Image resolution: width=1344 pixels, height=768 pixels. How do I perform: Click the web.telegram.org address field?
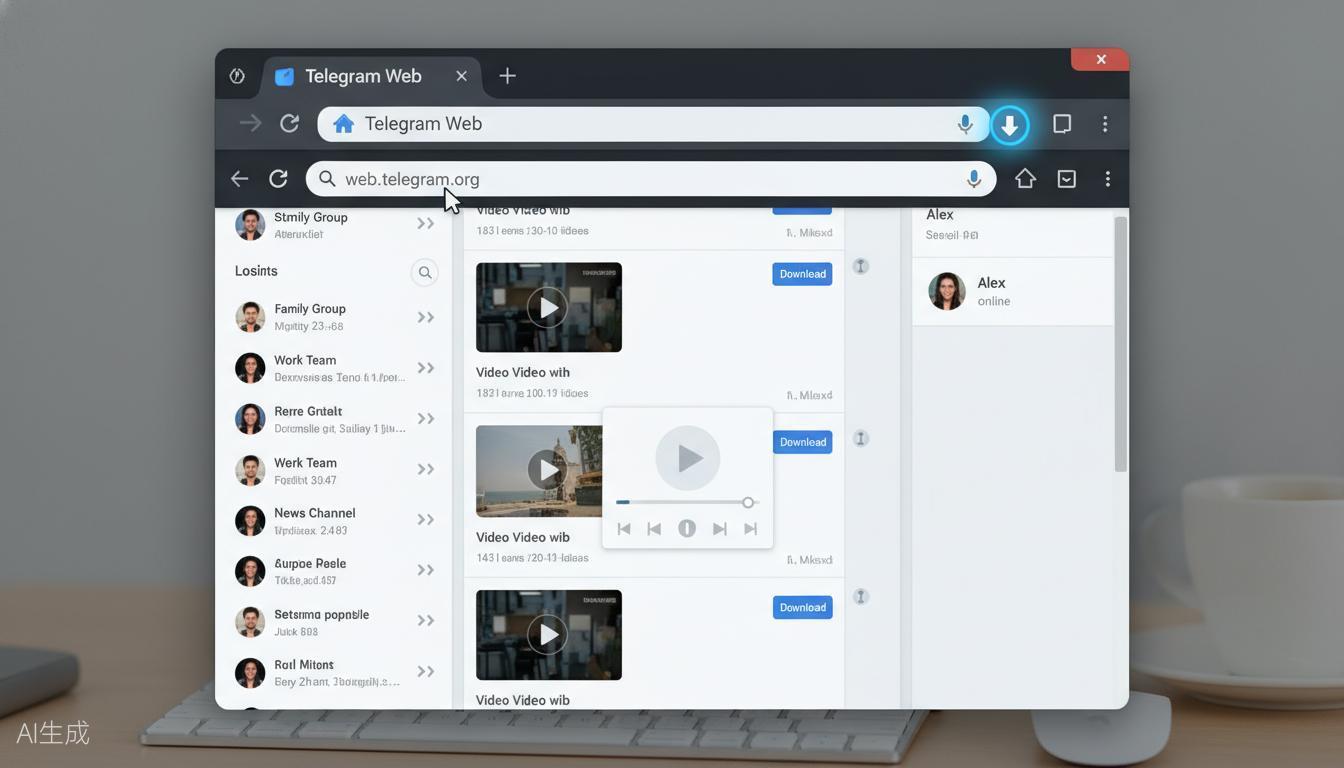(x=651, y=179)
